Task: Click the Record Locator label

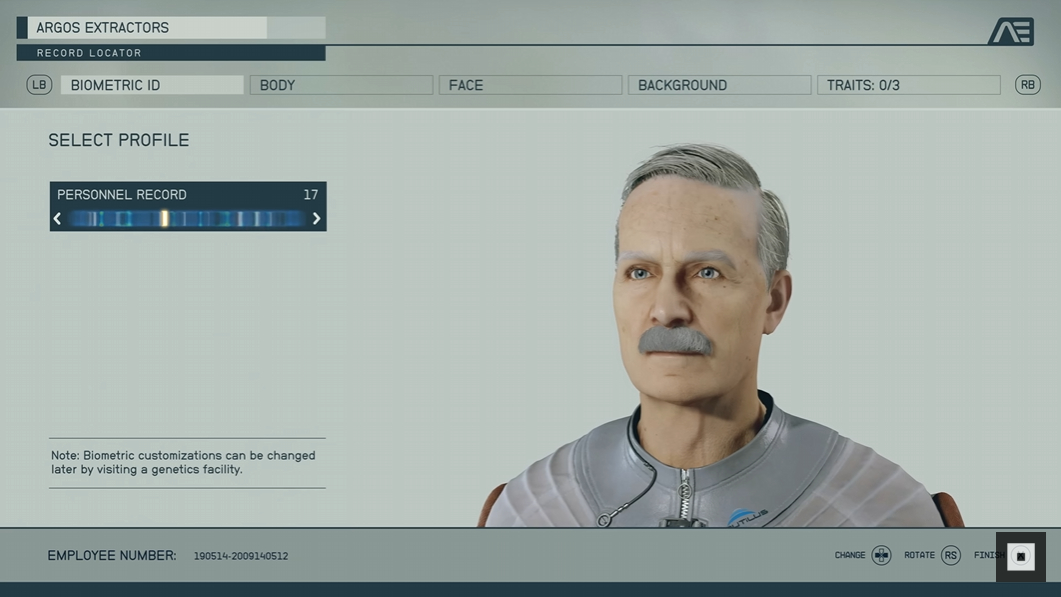Action: pyautogui.click(x=89, y=53)
